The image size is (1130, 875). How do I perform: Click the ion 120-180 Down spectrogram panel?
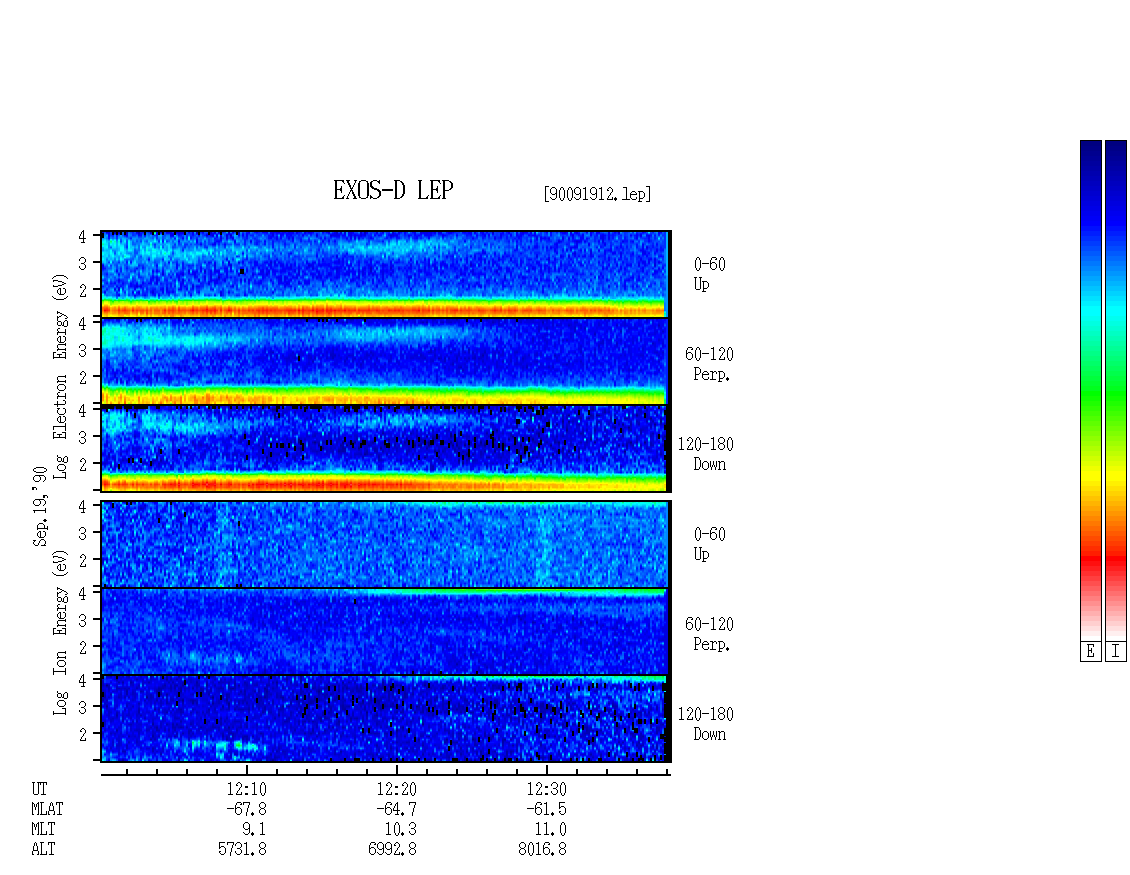(x=386, y=719)
